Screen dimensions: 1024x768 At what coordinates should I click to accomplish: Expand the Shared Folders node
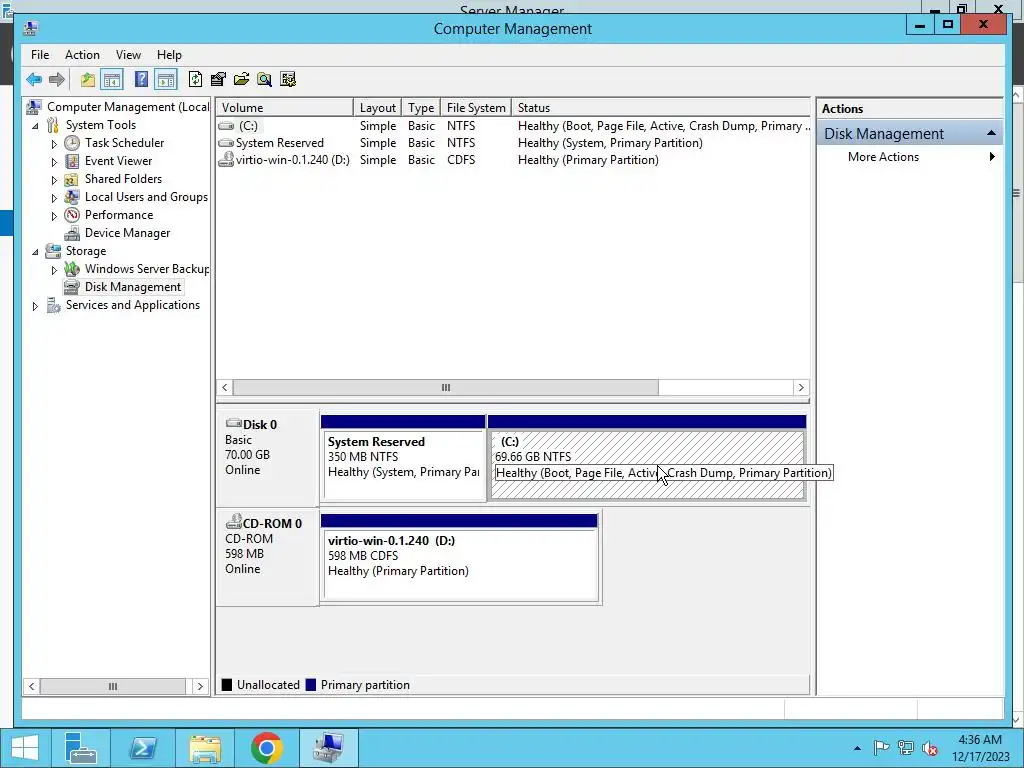pyautogui.click(x=54, y=180)
